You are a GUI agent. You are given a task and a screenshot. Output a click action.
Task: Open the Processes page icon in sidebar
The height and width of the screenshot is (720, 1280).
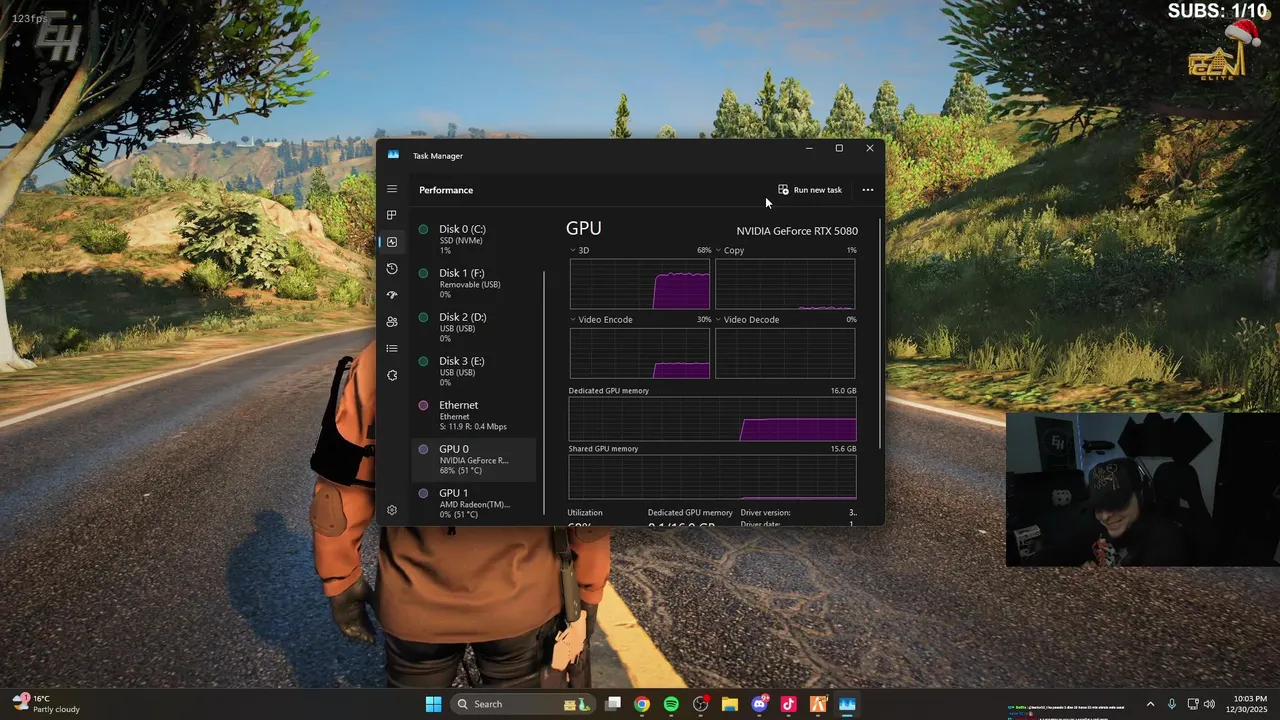point(392,215)
